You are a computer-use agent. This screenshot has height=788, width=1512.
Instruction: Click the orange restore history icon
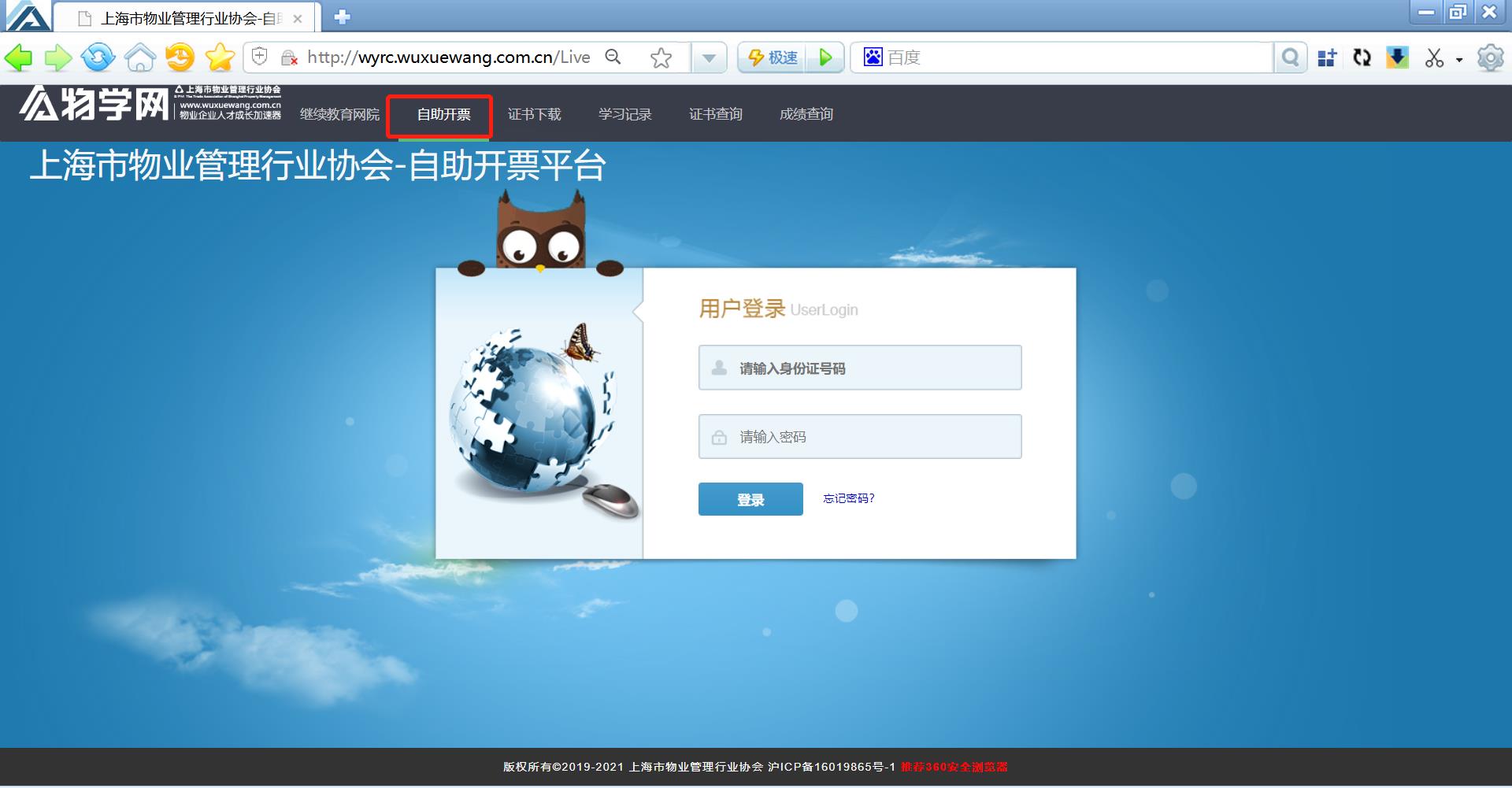(180, 57)
